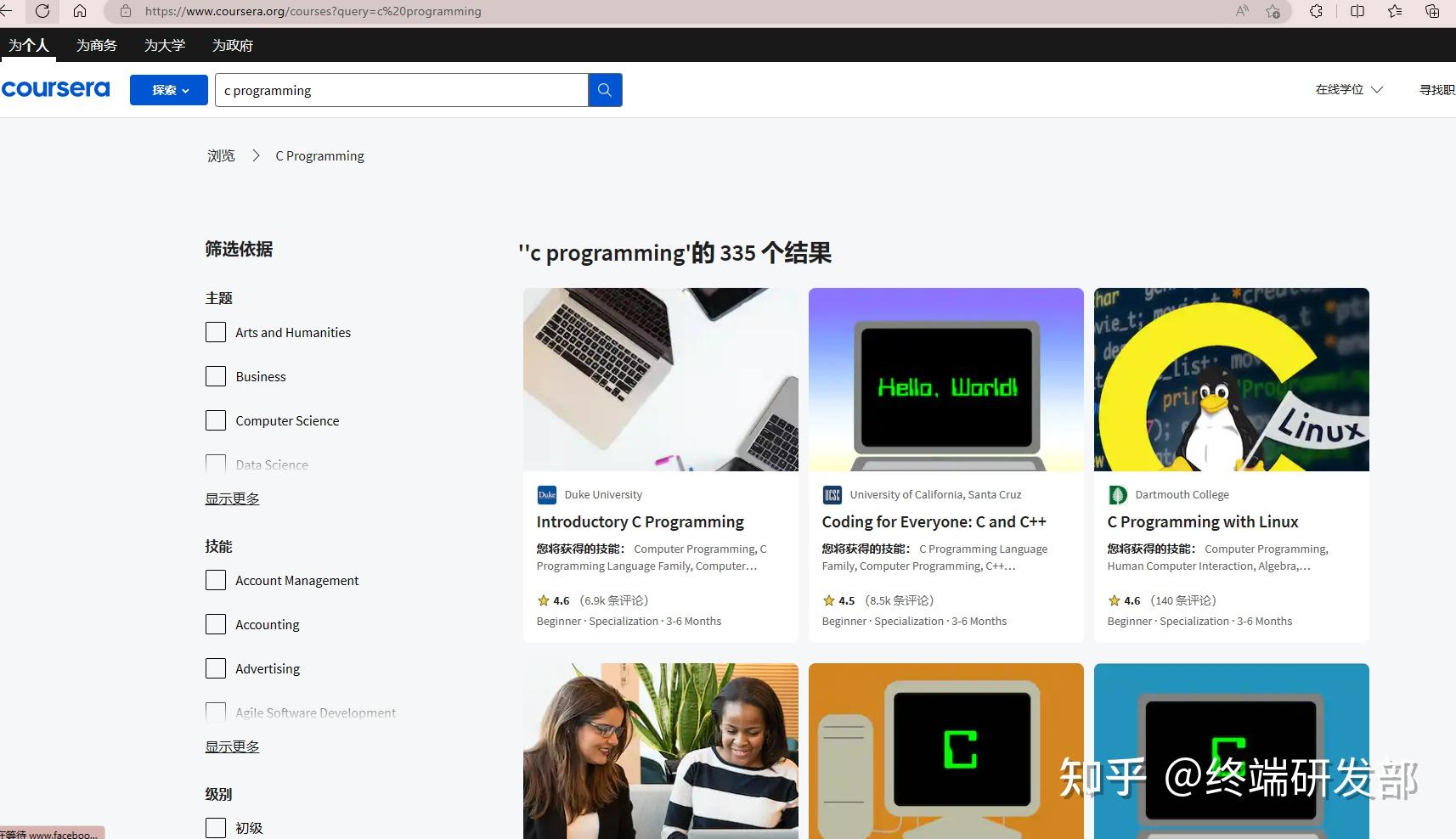The image size is (1456, 839).
Task: Click University of California, Santa Cruz text
Action: tap(935, 495)
